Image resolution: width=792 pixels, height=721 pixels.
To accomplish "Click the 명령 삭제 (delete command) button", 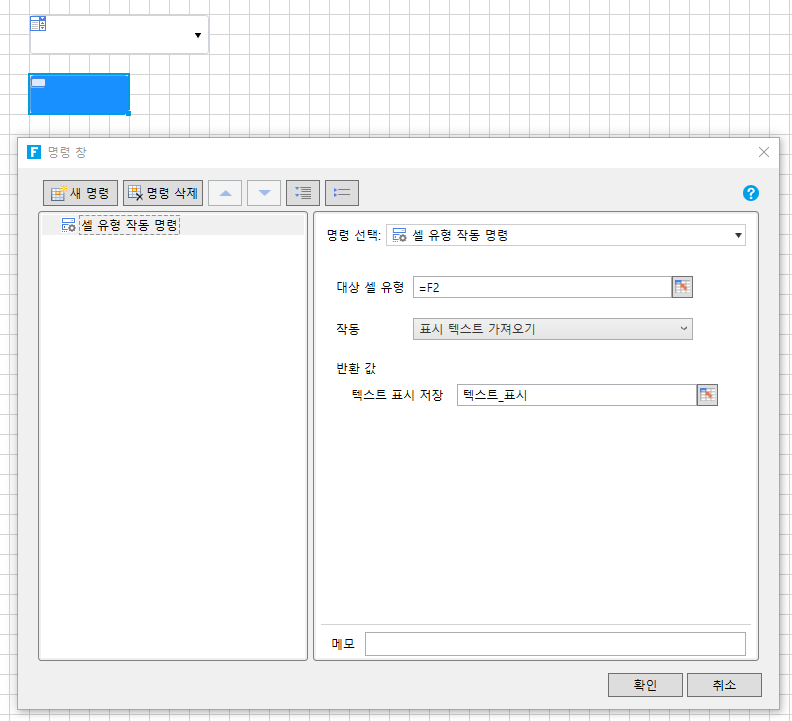I will click(x=163, y=193).
